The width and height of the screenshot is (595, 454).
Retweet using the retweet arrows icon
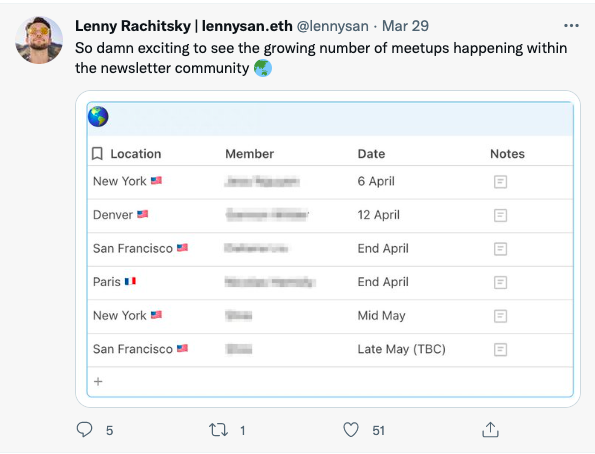click(218, 430)
